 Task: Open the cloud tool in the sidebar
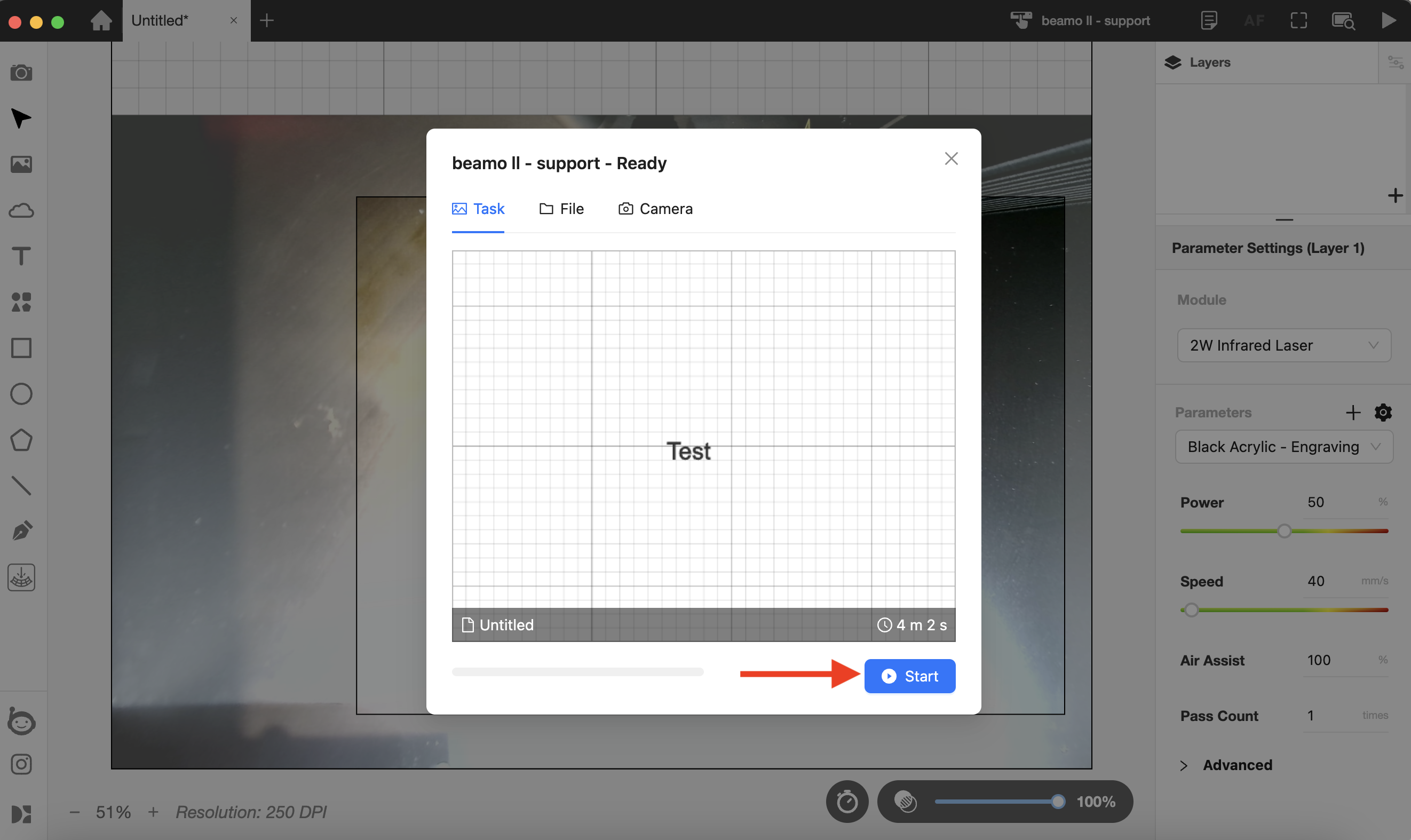coord(21,211)
